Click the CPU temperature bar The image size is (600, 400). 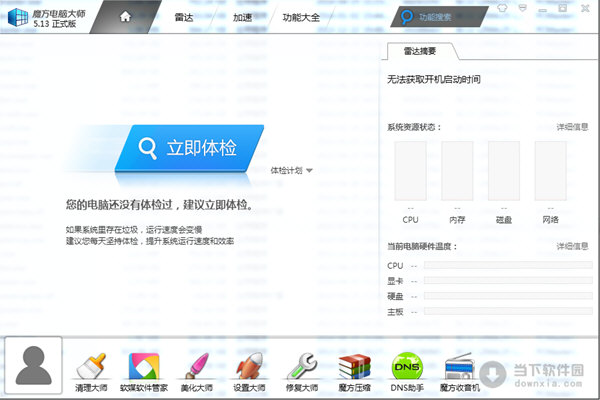(x=508, y=265)
